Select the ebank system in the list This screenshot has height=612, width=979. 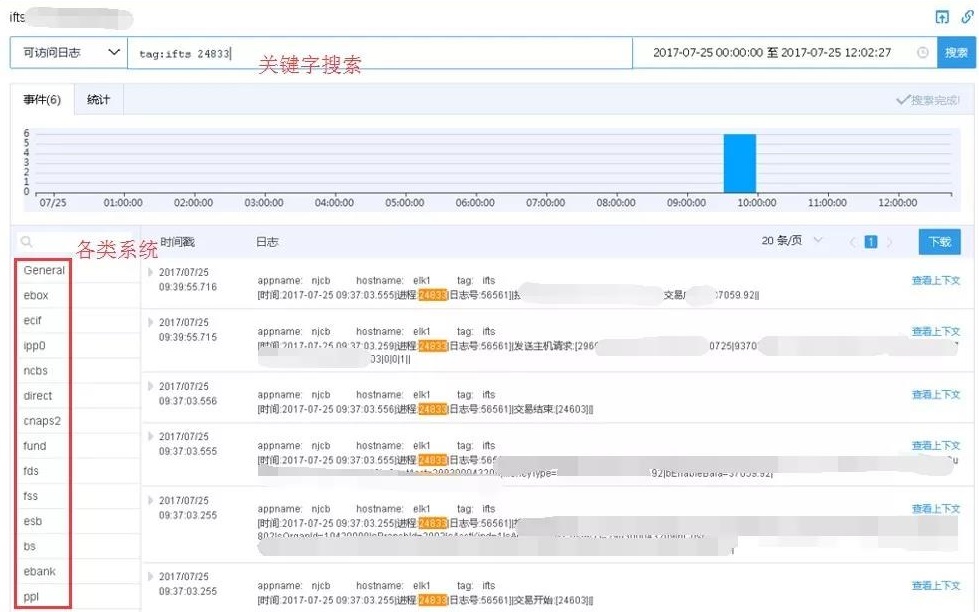pyautogui.click(x=40, y=571)
